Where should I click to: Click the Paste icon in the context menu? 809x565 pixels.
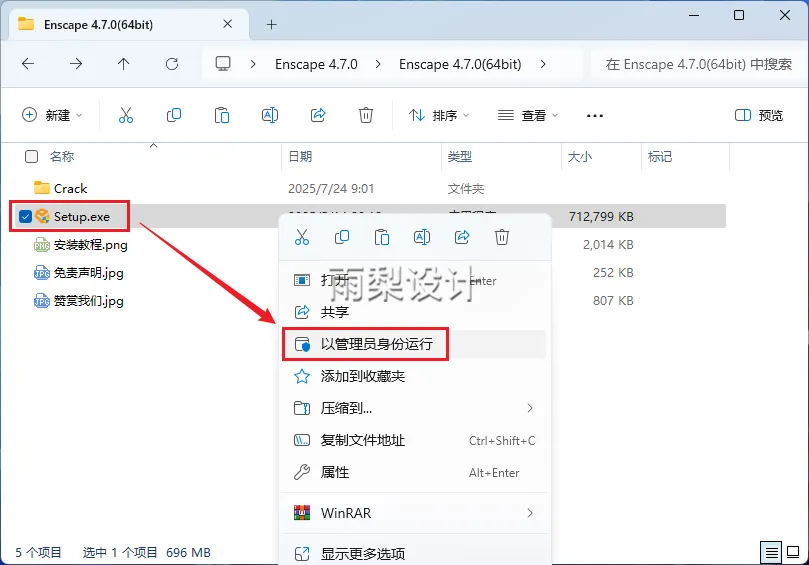tap(382, 237)
